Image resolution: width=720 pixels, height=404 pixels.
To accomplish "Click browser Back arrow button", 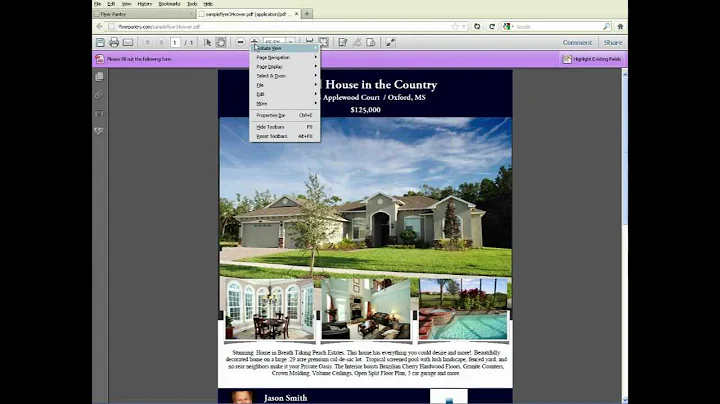I will click(100, 27).
